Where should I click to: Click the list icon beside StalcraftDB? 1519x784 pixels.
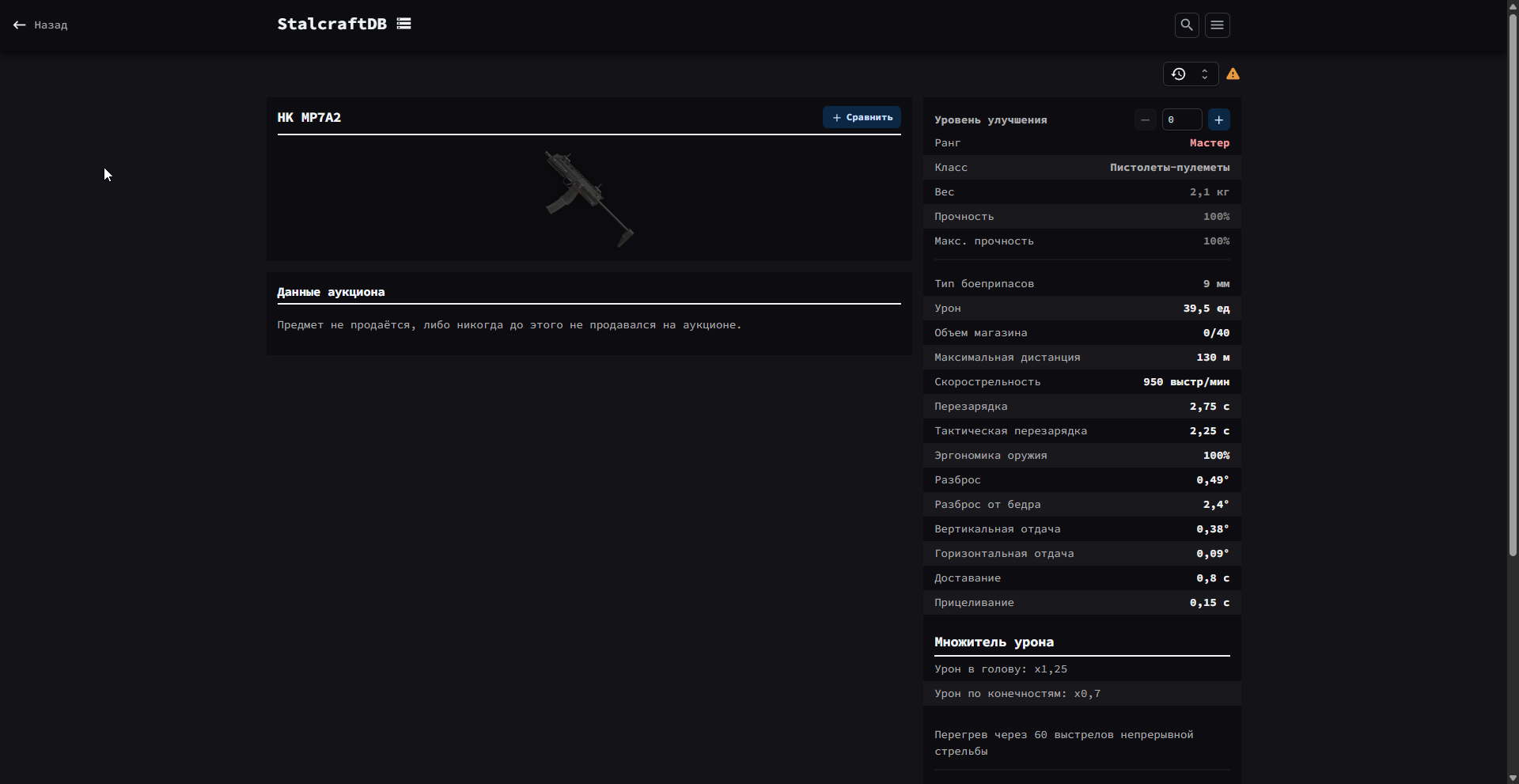403,24
